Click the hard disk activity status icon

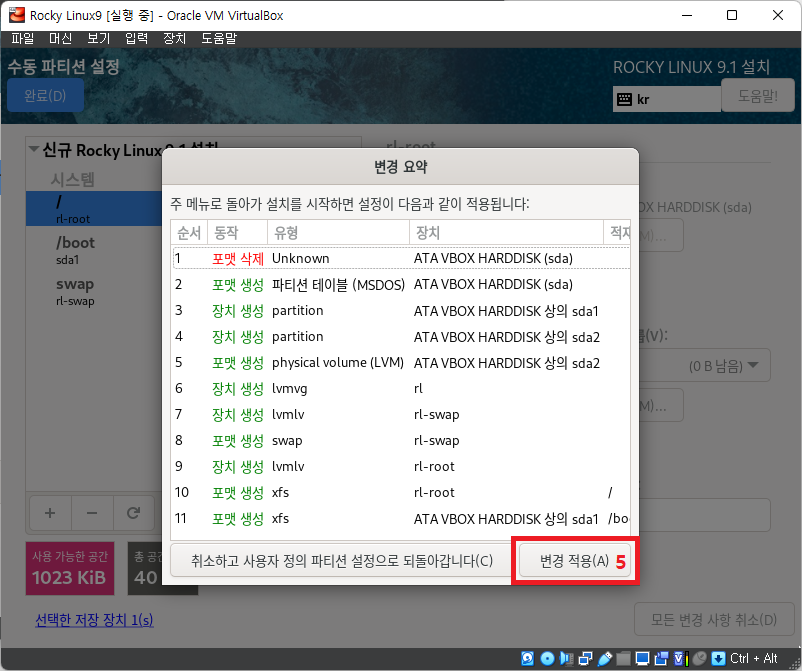(528, 658)
